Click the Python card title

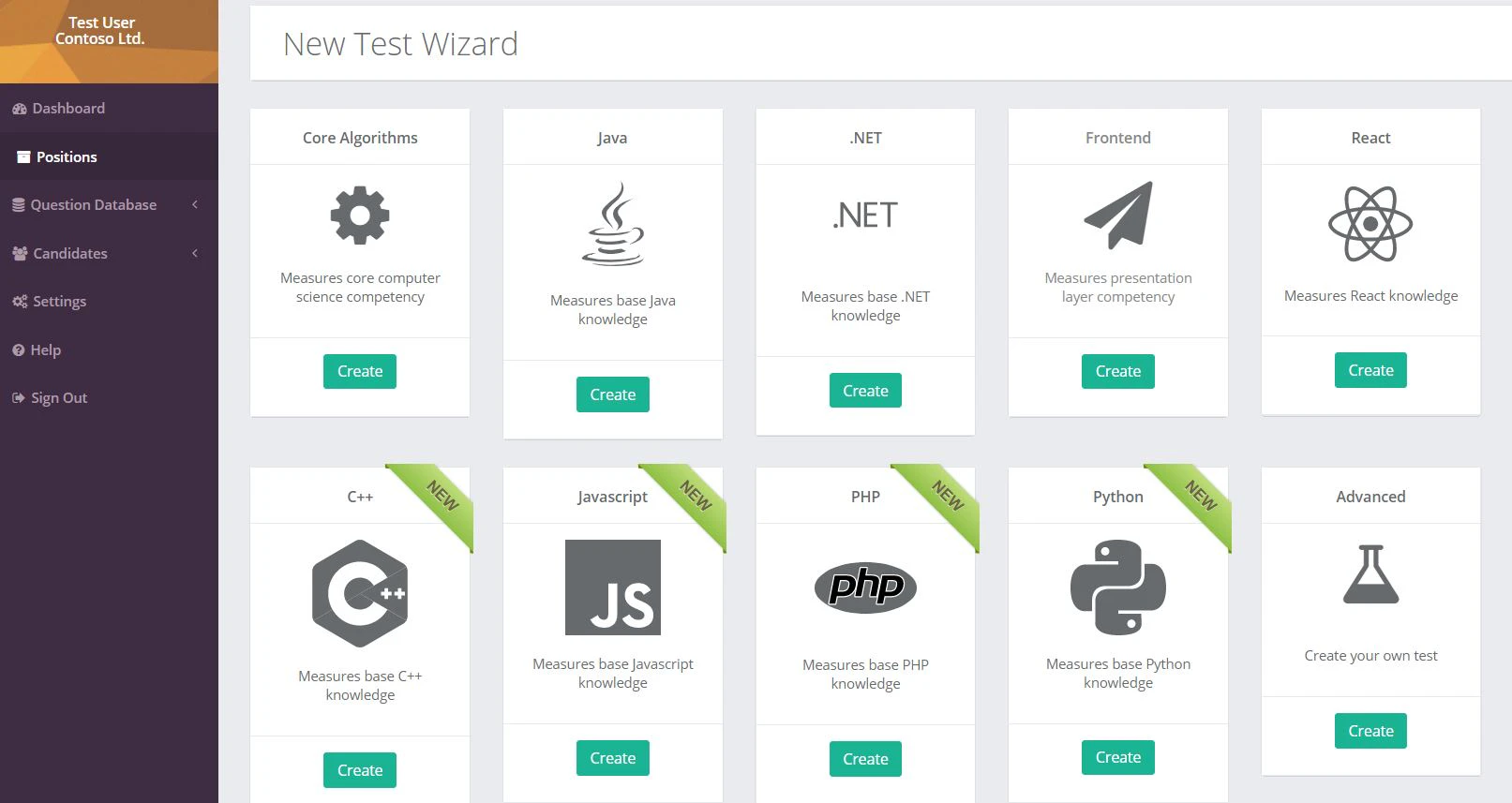click(x=1118, y=497)
